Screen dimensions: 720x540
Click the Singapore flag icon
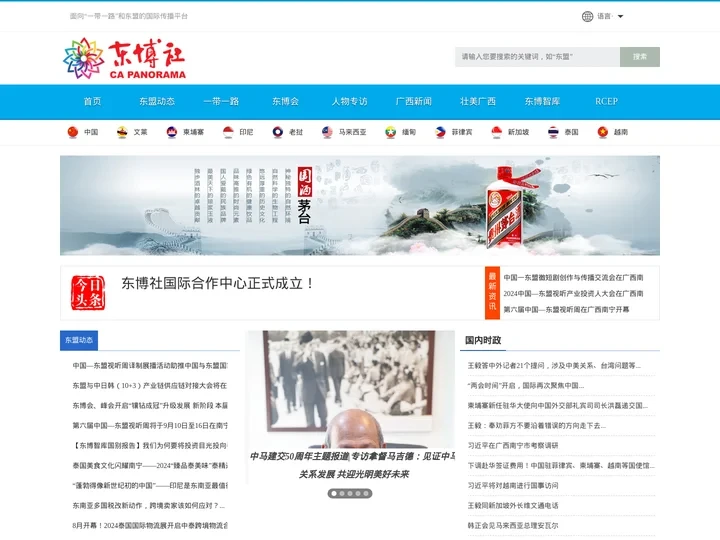coord(497,132)
